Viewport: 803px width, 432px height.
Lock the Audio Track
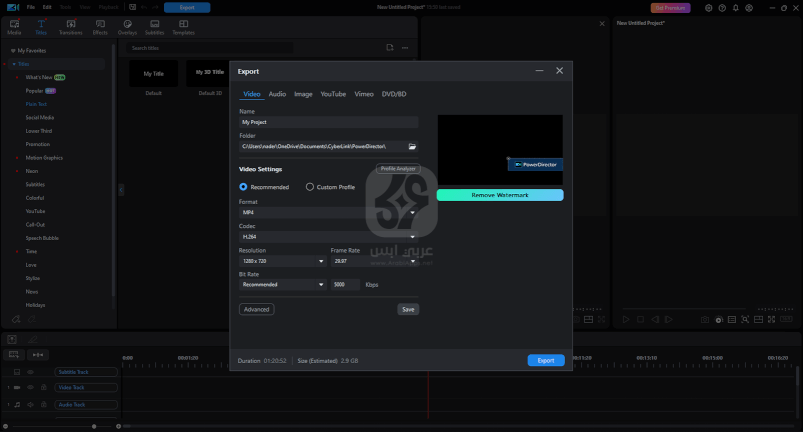44,404
